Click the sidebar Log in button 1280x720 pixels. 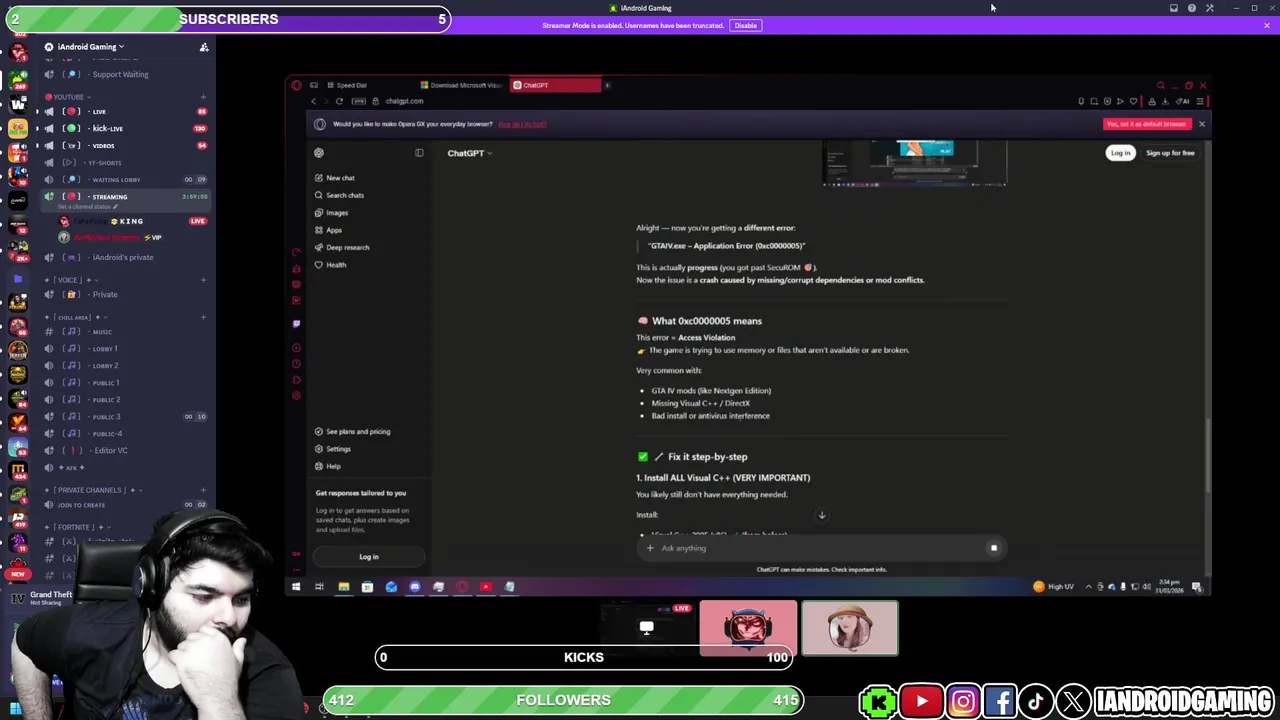369,557
